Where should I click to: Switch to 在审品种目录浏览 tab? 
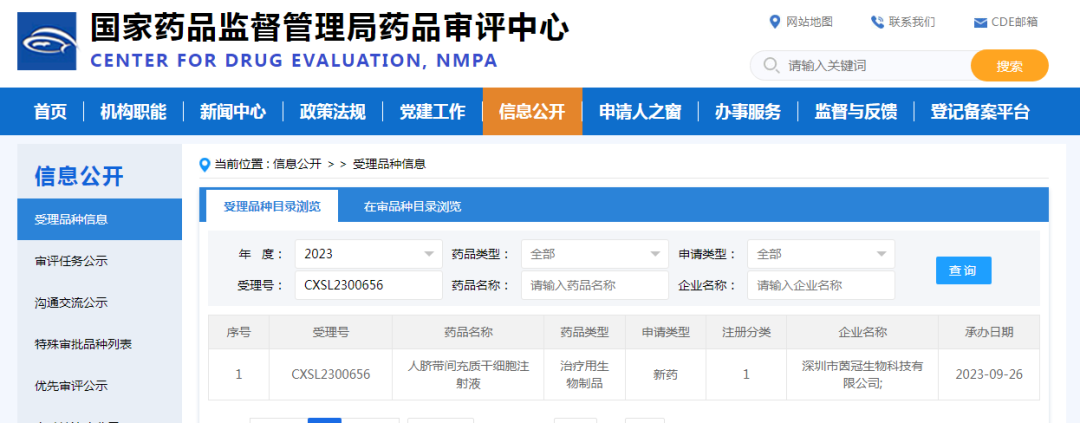click(x=413, y=206)
